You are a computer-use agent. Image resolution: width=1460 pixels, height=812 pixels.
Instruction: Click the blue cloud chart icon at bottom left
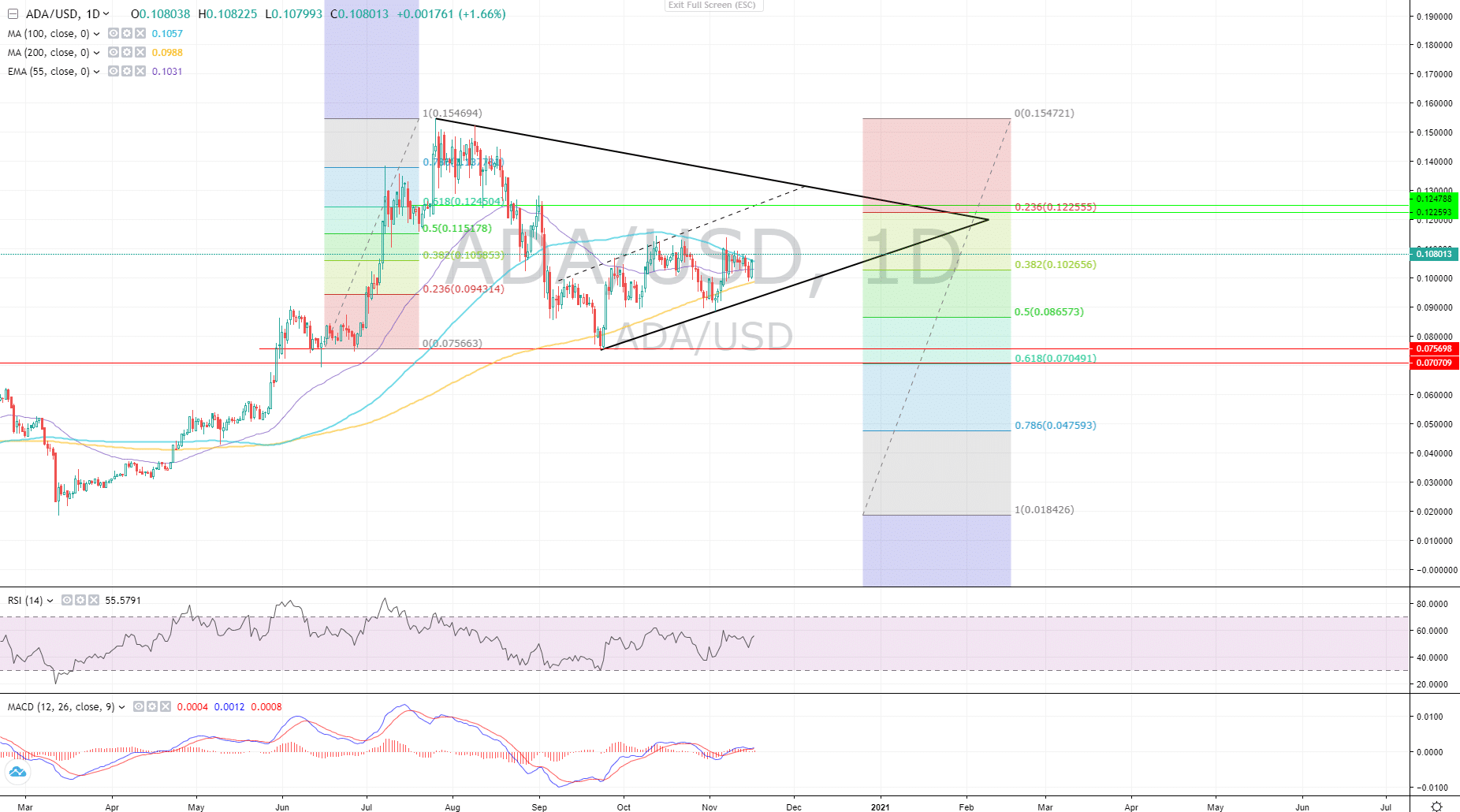pyautogui.click(x=17, y=772)
